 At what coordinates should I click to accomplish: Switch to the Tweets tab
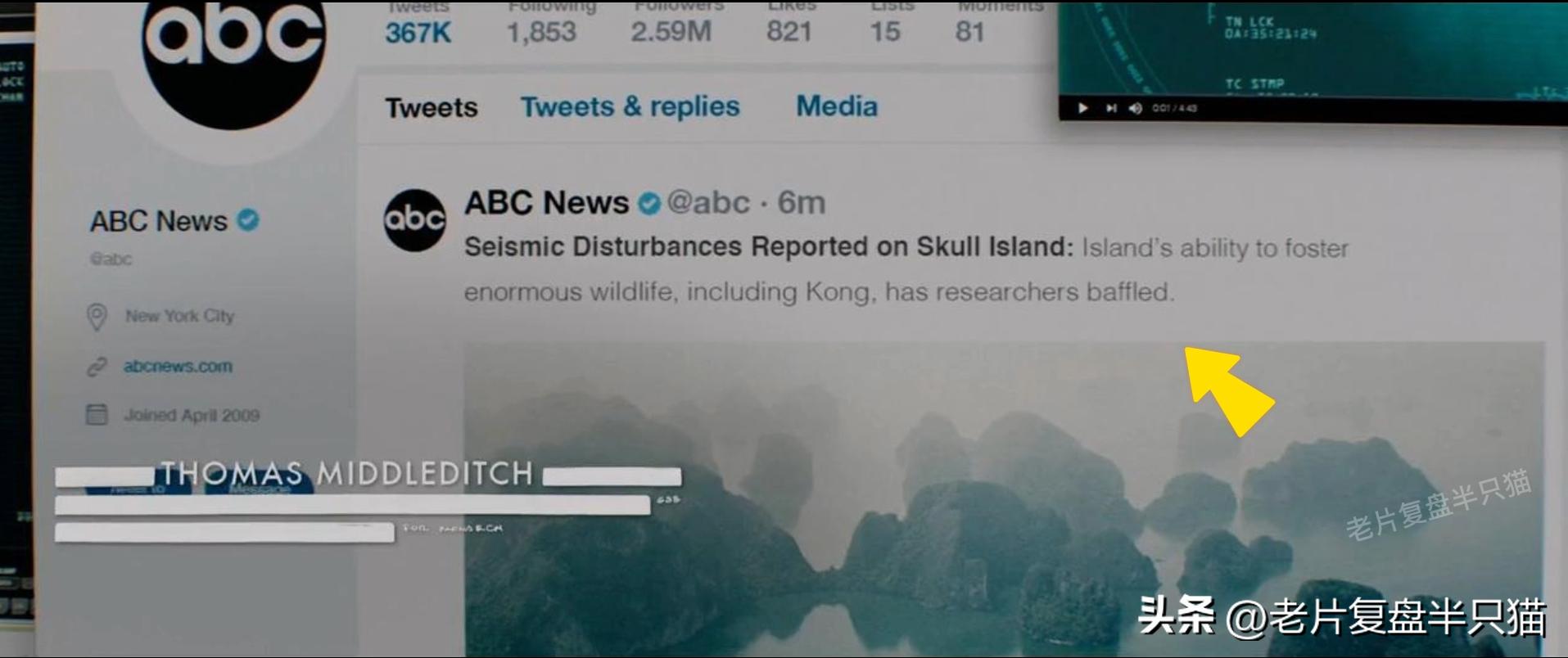432,107
